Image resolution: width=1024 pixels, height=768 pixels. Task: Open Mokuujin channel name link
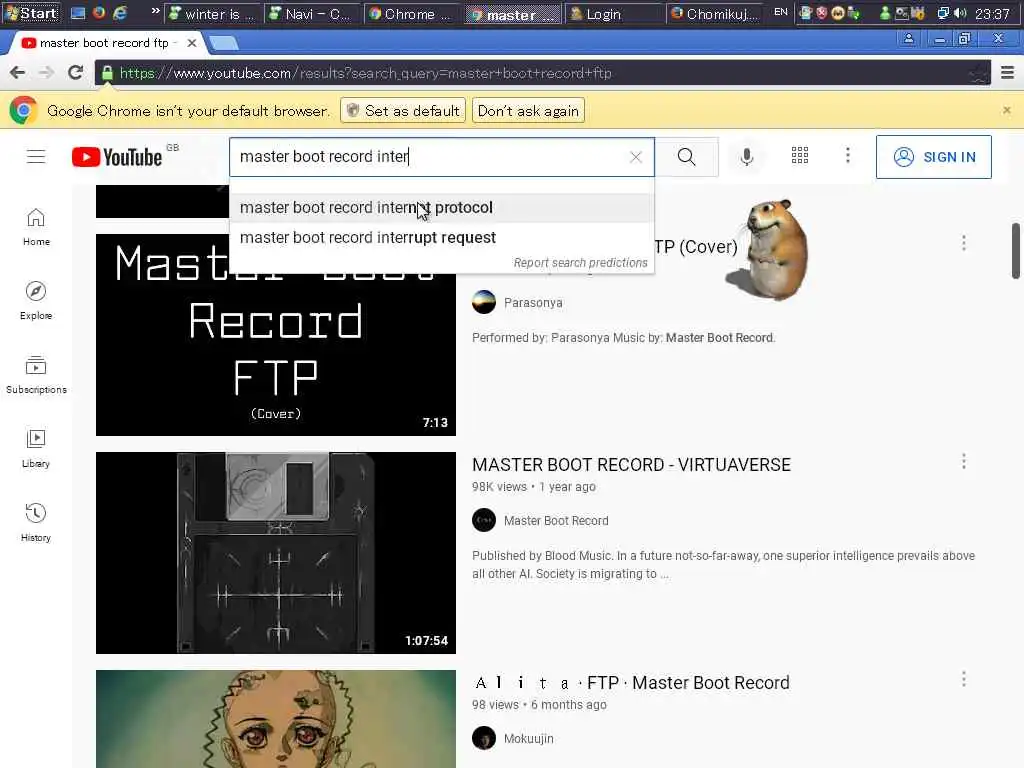tap(528, 739)
